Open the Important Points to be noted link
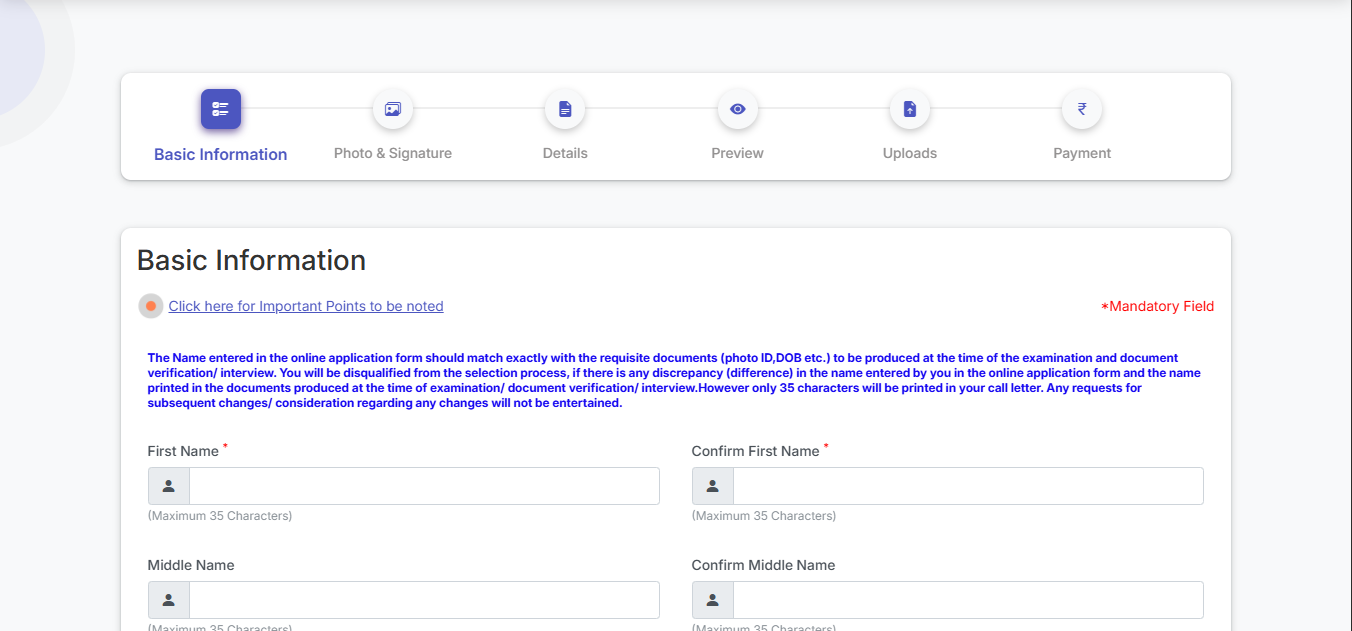 point(305,306)
